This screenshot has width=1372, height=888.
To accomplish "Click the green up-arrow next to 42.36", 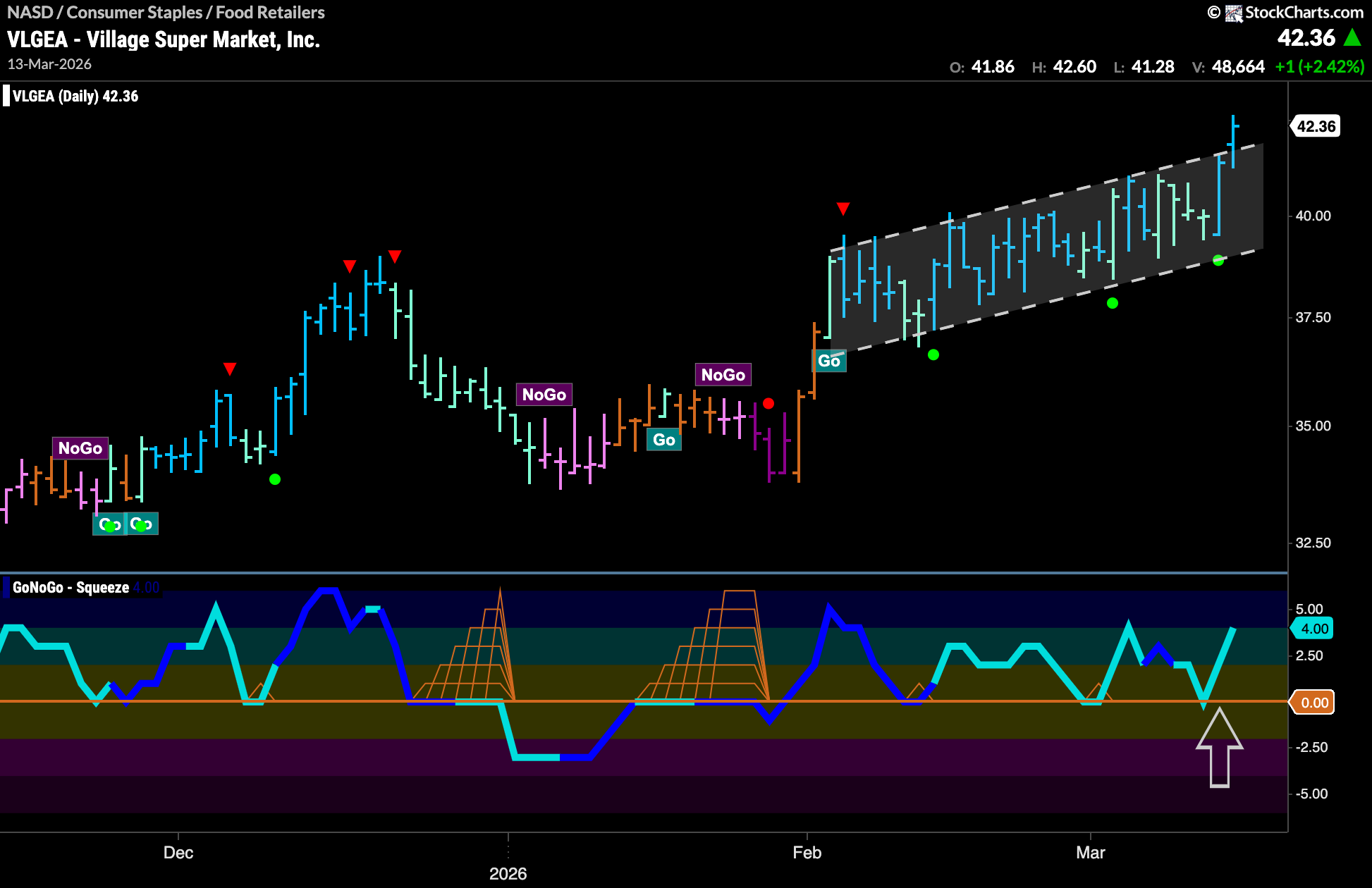I will pyautogui.click(x=1352, y=37).
